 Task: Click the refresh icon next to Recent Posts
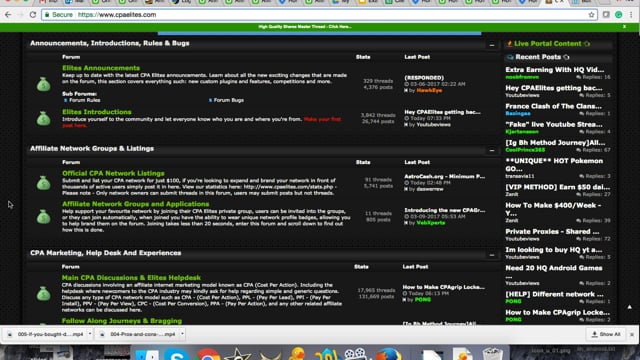tap(566, 57)
